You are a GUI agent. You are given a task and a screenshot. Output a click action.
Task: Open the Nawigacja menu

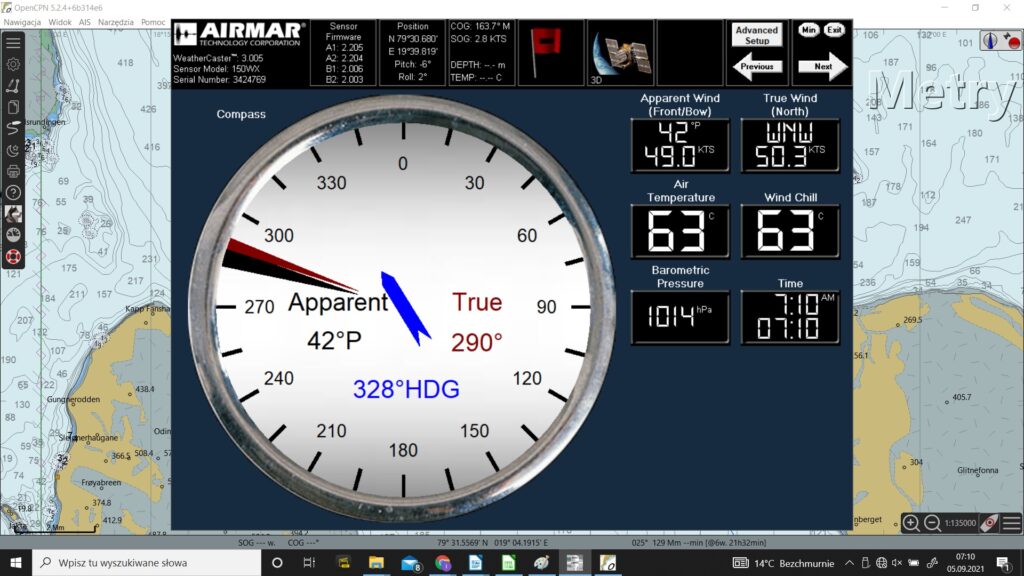pyautogui.click(x=22, y=22)
